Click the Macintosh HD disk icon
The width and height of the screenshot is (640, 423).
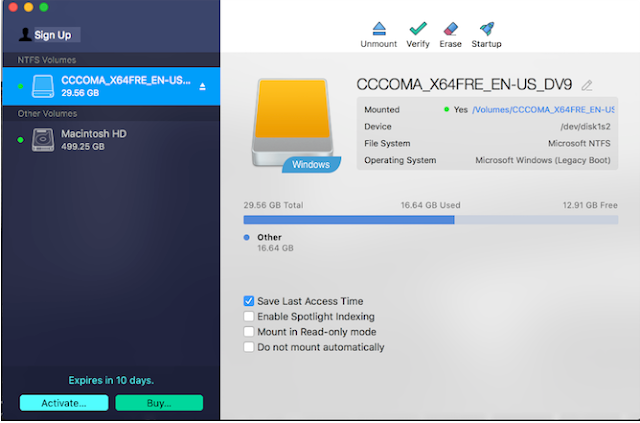(43, 140)
